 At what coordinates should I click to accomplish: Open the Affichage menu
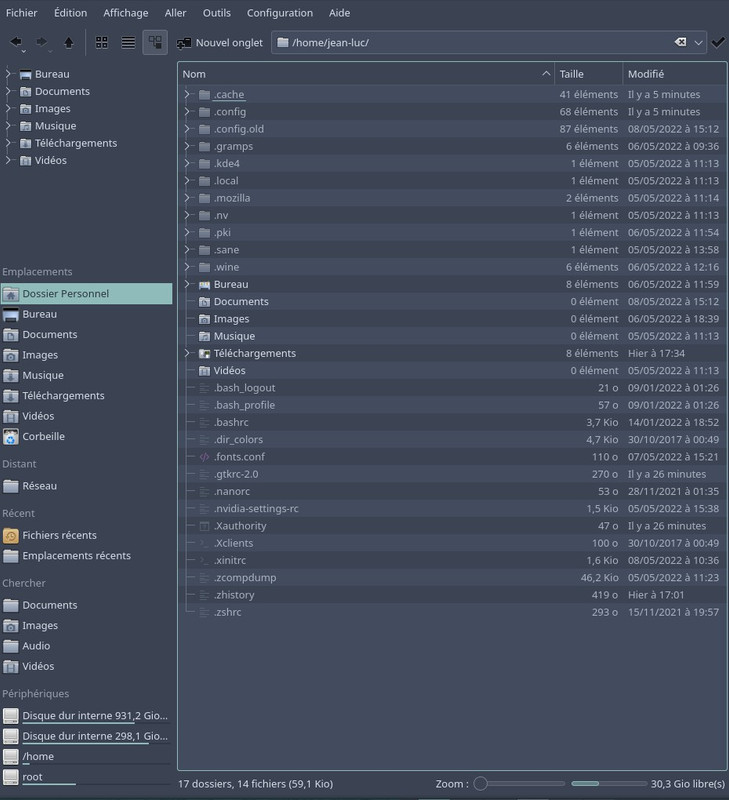click(125, 13)
